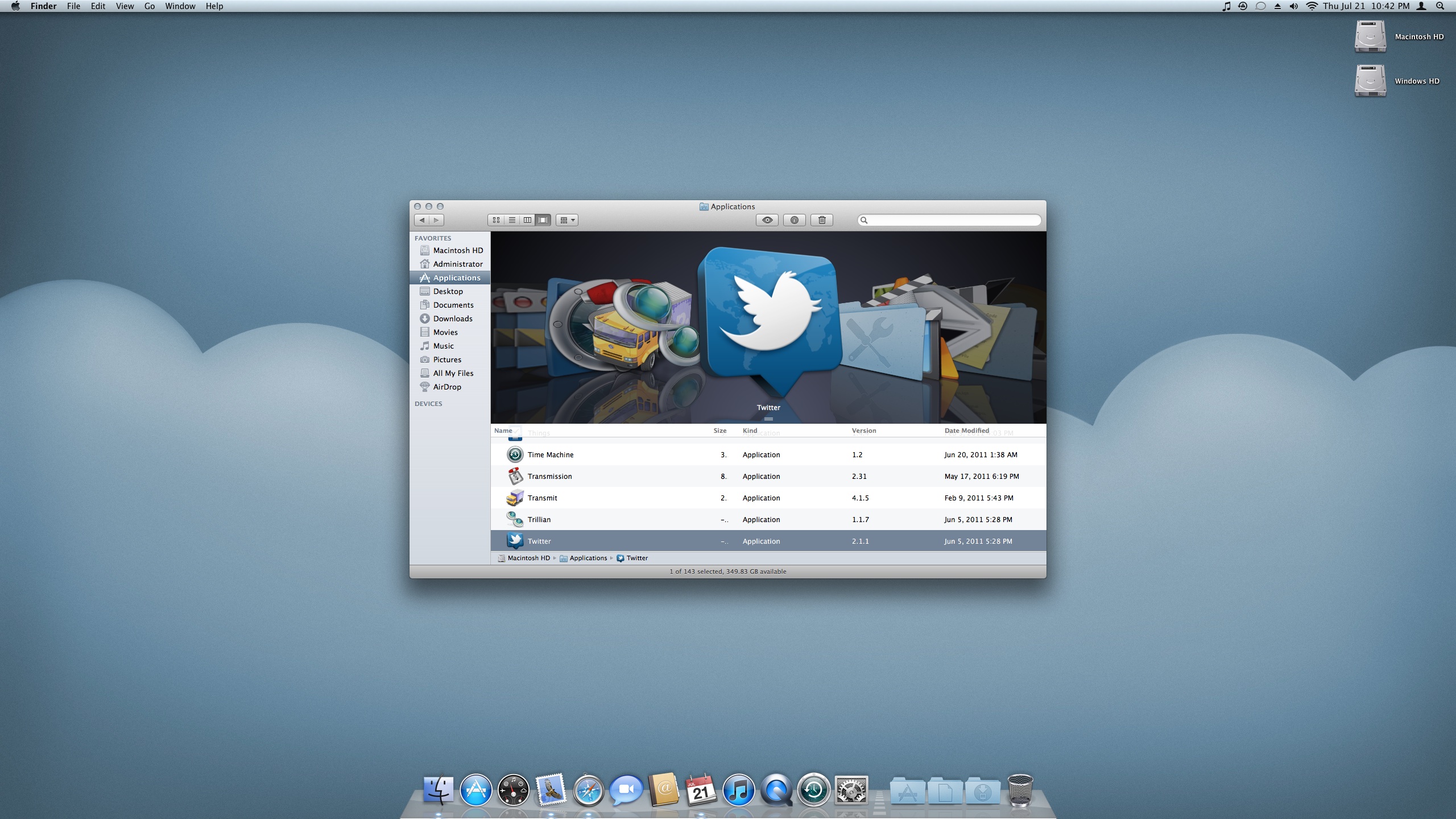This screenshot has width=1456, height=819.
Task: Select Cover Flow view button in toolbar
Action: 543,220
